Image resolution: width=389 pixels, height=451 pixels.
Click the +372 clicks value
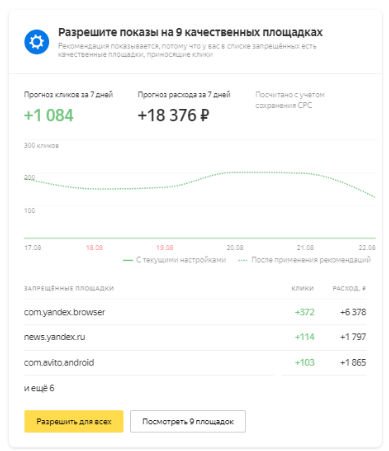click(305, 312)
